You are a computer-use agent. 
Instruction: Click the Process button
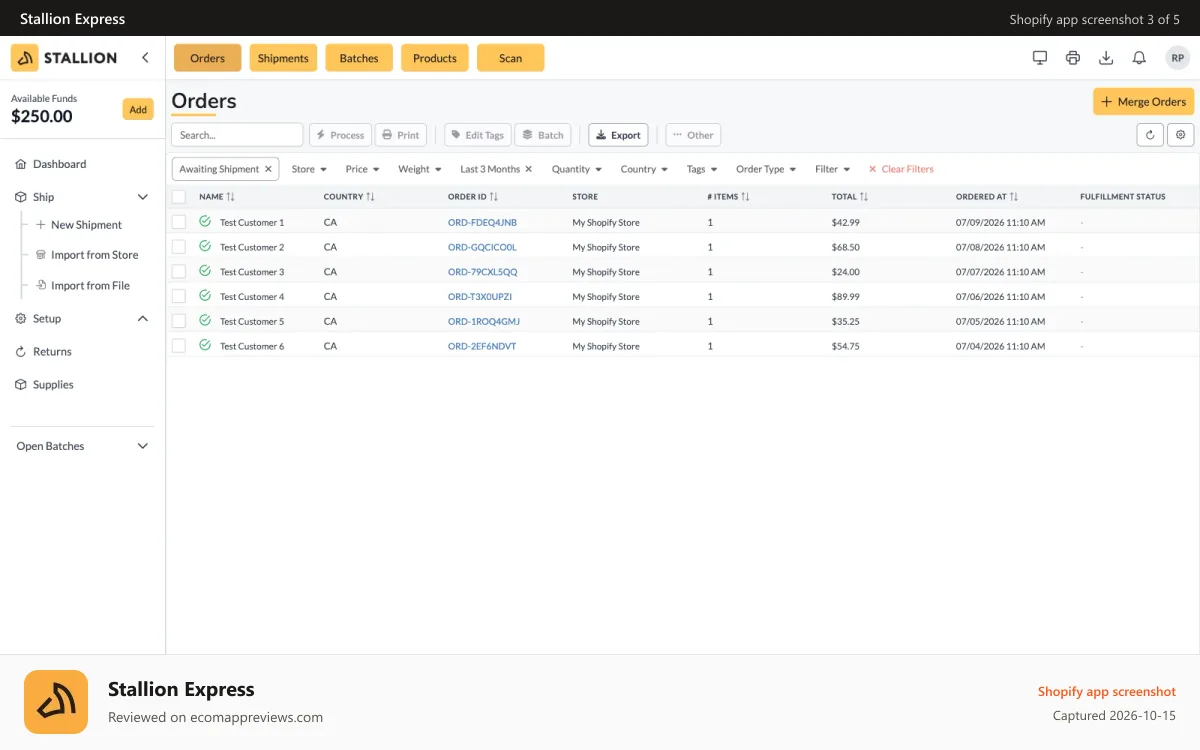coord(340,135)
